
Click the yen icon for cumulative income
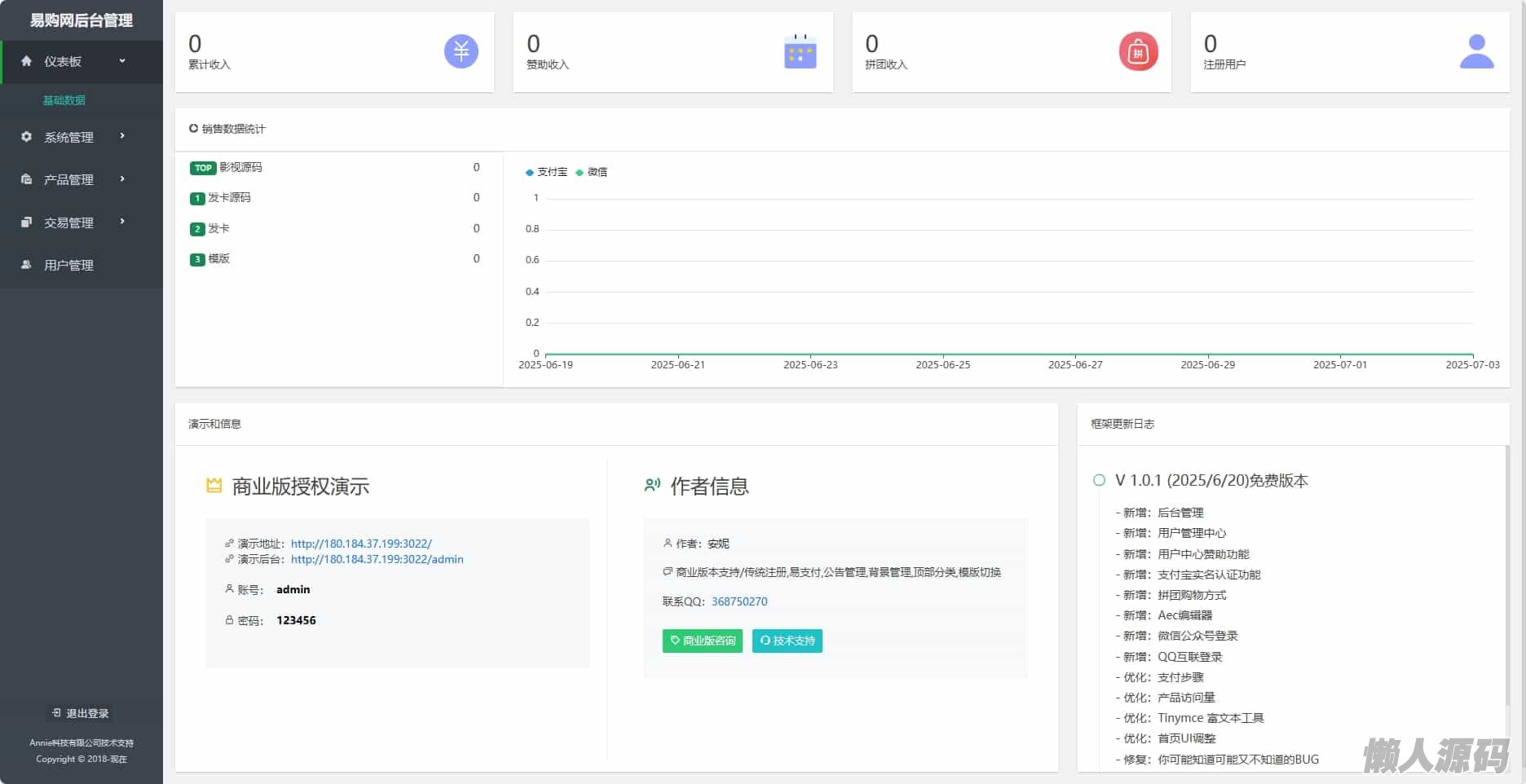click(461, 52)
